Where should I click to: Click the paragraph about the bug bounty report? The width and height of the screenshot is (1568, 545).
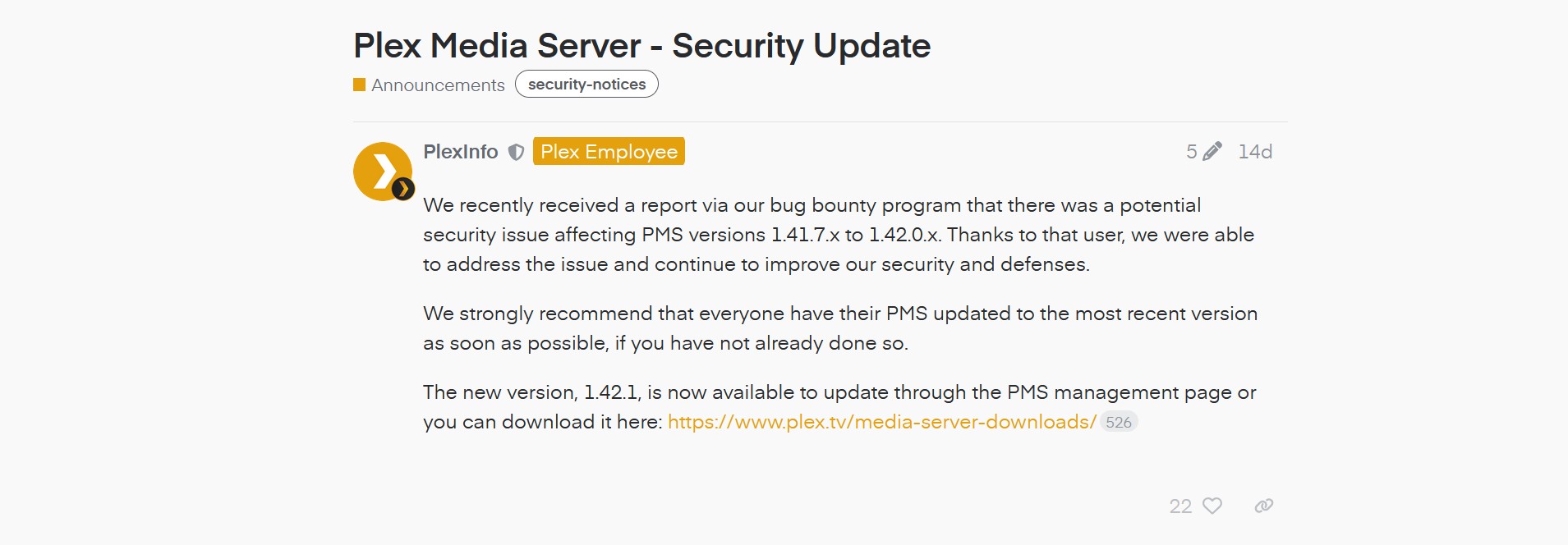[838, 235]
